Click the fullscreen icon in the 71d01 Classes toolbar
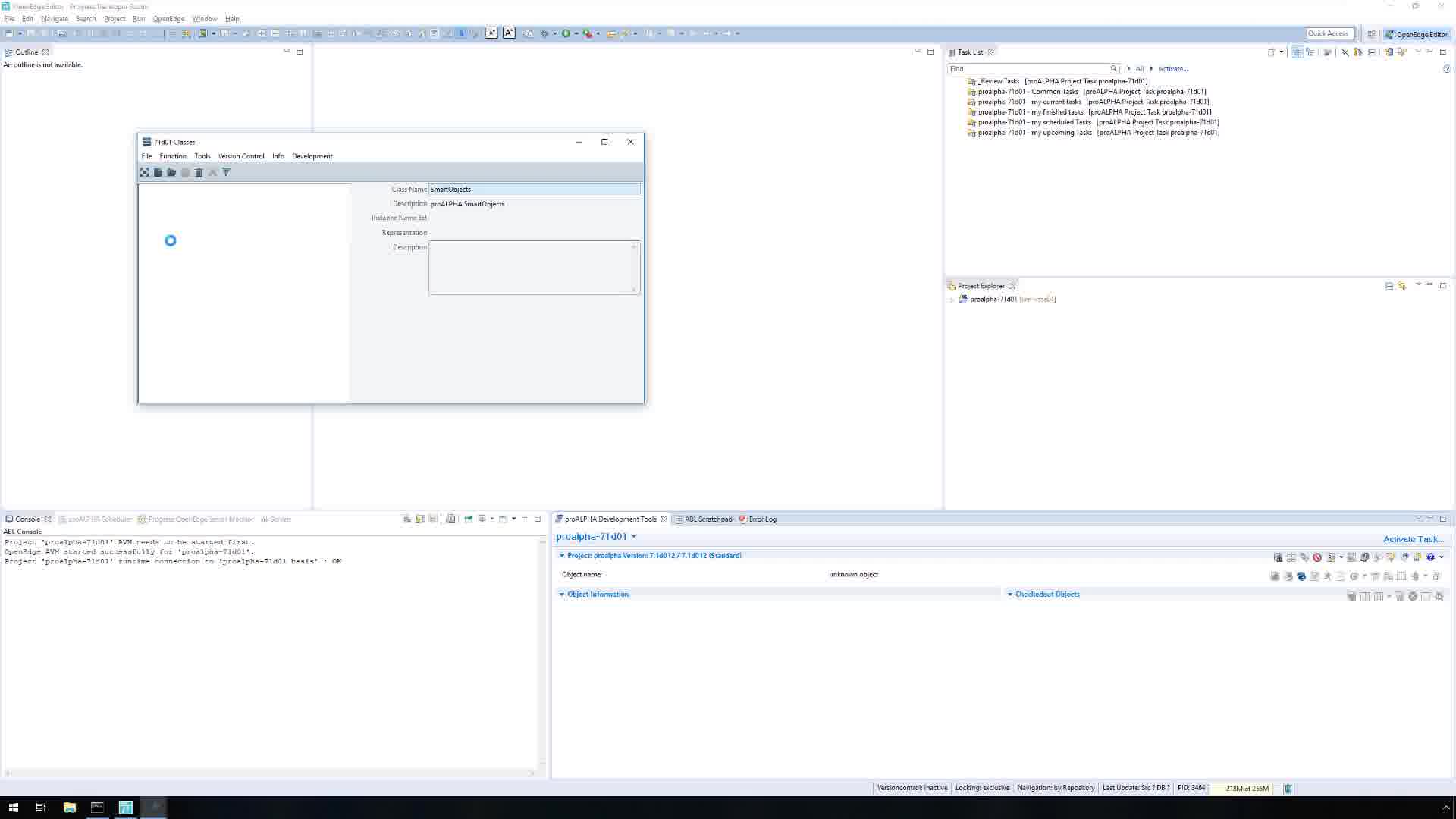This screenshot has width=1456, height=819. pyautogui.click(x=144, y=173)
